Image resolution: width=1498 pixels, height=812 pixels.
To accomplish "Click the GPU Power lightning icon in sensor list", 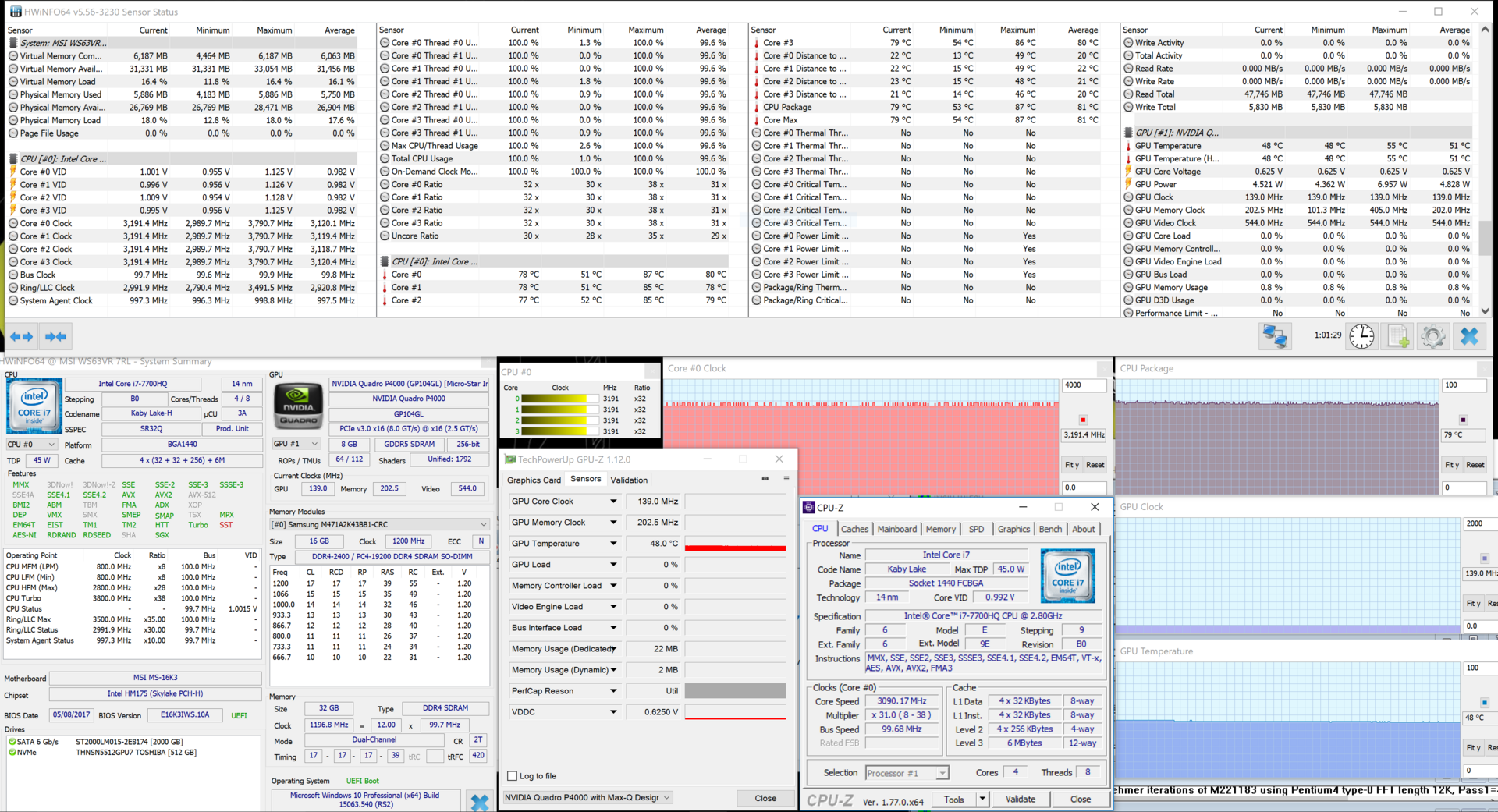I will [1128, 184].
